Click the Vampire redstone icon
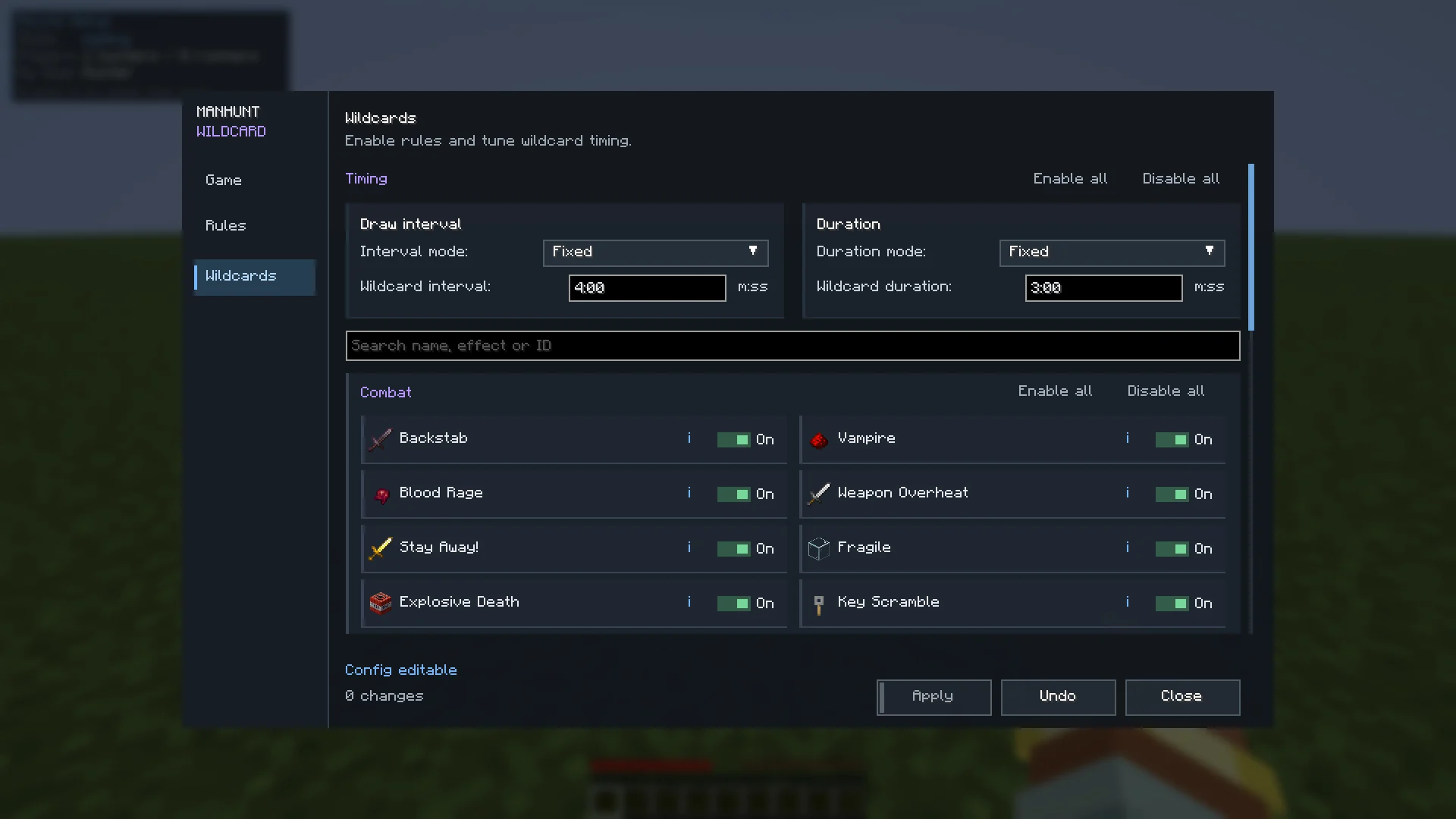Image resolution: width=1456 pixels, height=819 pixels. (818, 440)
